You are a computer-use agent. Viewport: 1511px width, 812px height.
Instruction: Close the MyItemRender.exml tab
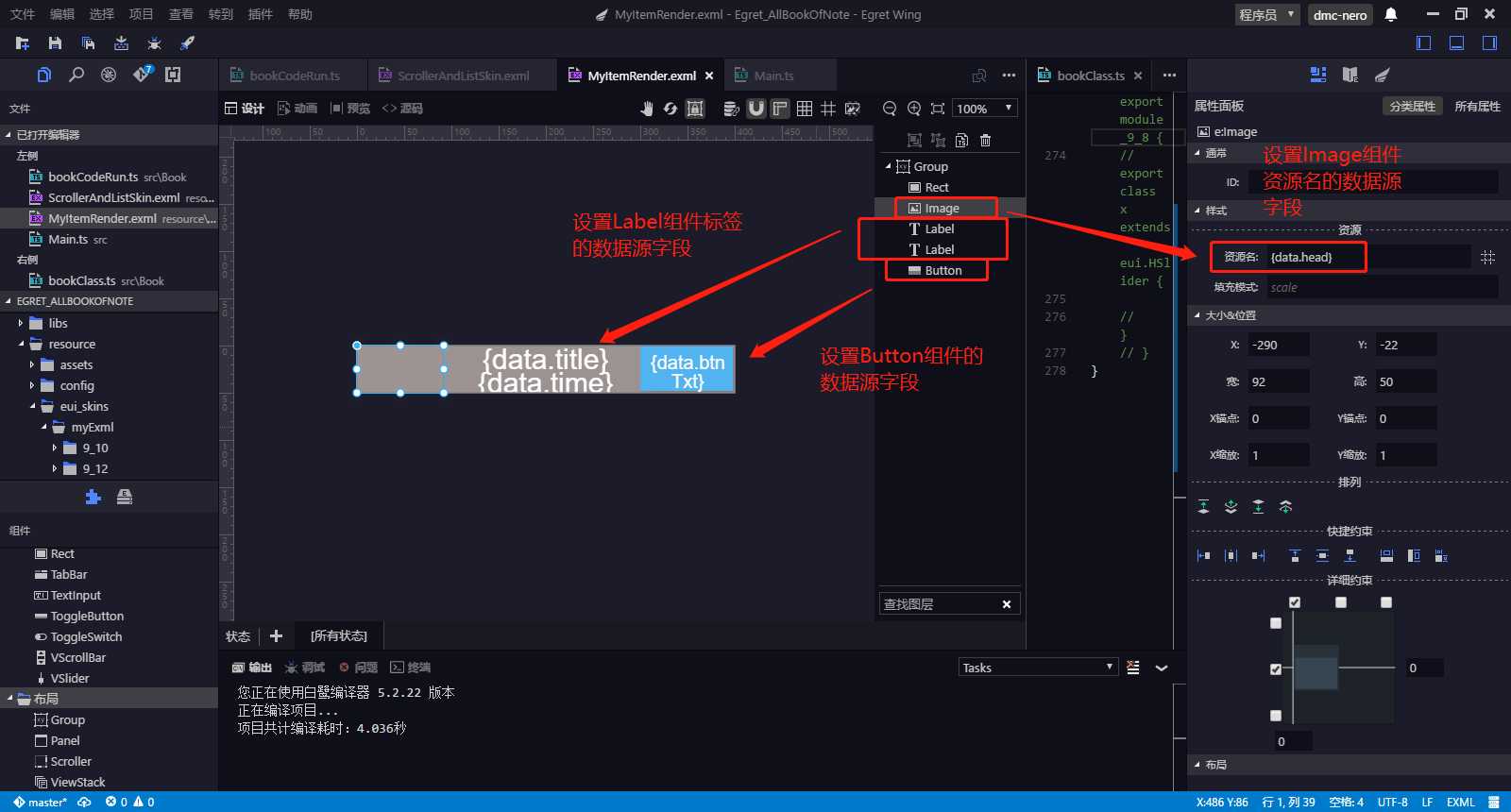pos(709,76)
